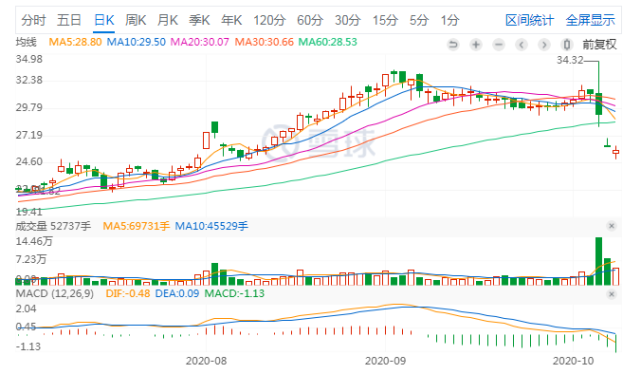Open the 前复权 adjustment dropdown
Screen dimensions: 641x374
[599, 44]
